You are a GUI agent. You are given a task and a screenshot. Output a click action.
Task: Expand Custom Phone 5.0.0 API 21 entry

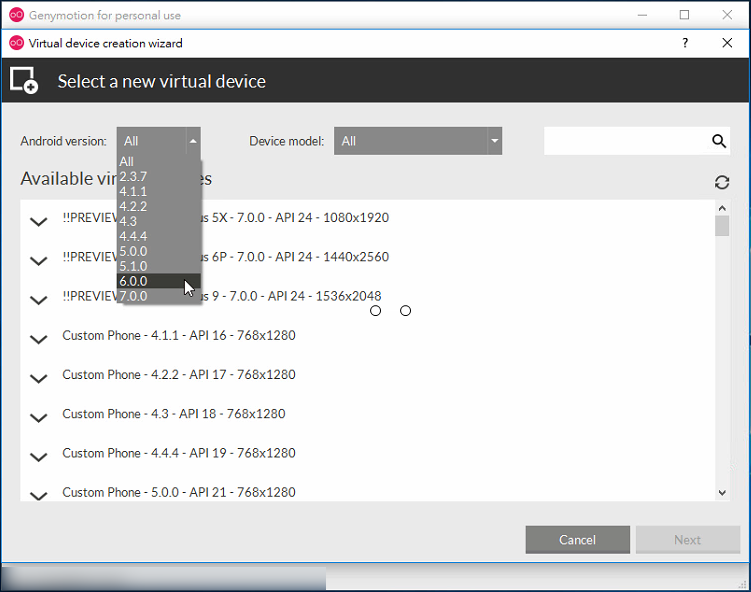pyautogui.click(x=38, y=495)
